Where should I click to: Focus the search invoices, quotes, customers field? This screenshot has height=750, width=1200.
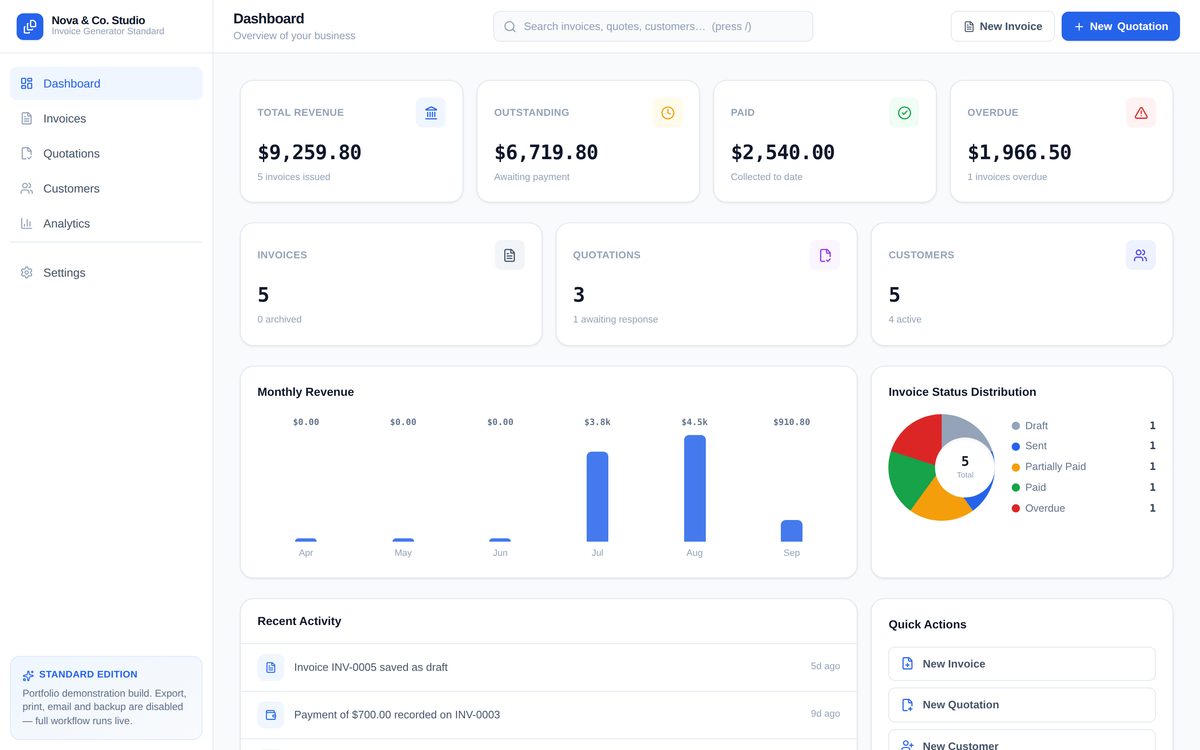point(653,27)
